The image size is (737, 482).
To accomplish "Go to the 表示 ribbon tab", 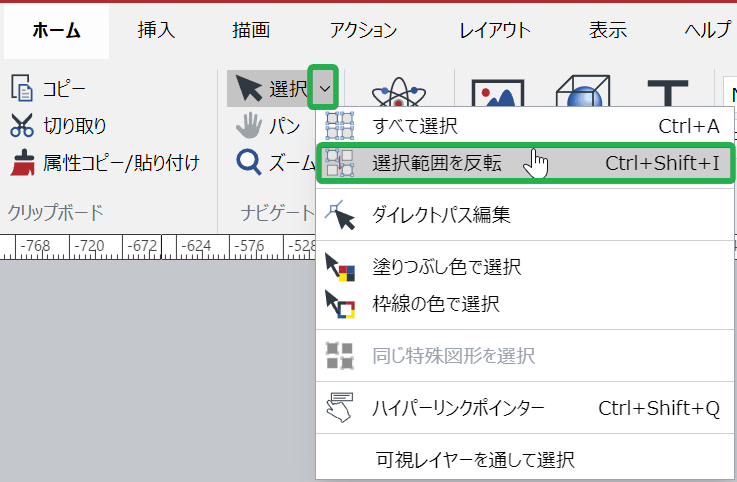I will (608, 31).
